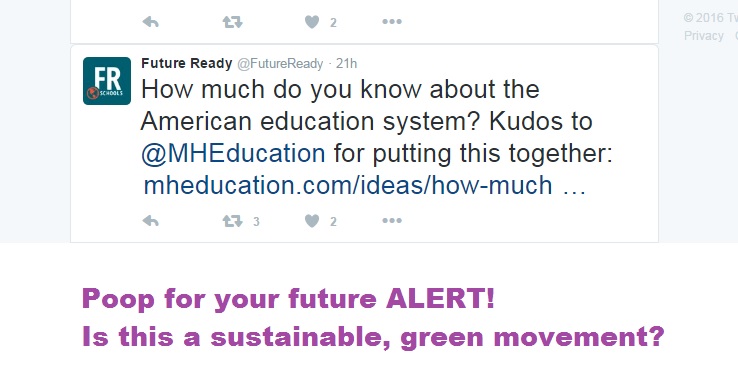Viewport: 738px width, 382px height.
Task: Open the mheducation.com/ideas/how-much link
Action: [365, 185]
